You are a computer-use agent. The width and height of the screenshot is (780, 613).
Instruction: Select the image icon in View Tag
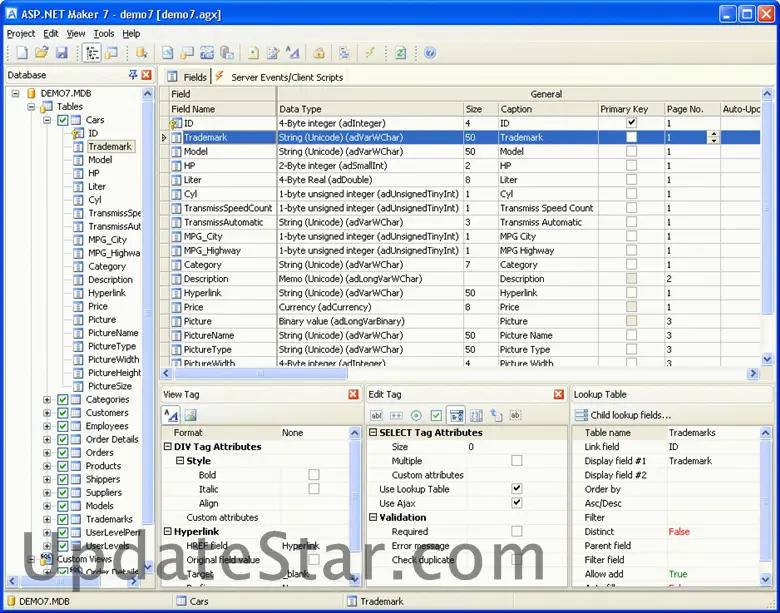191,414
